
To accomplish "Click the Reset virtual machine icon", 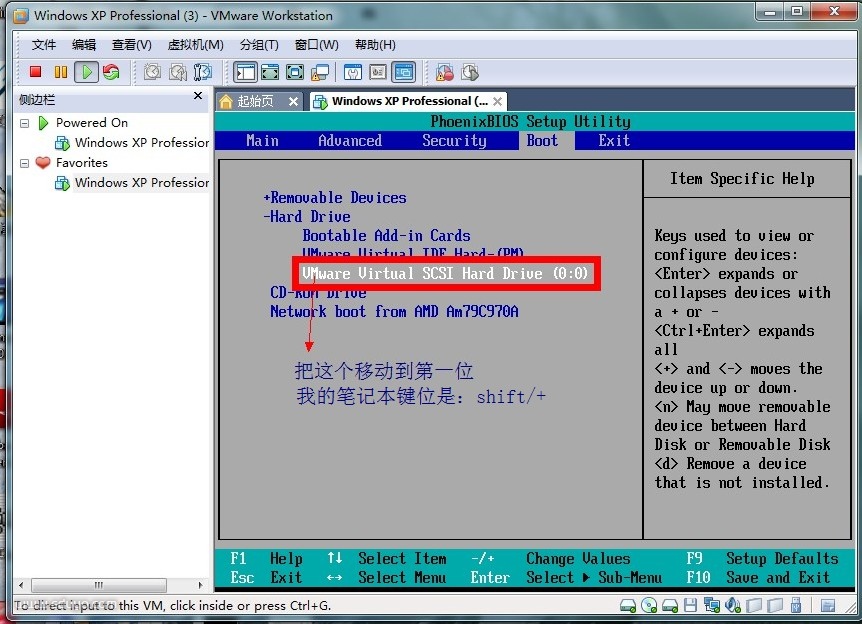I will 111,72.
